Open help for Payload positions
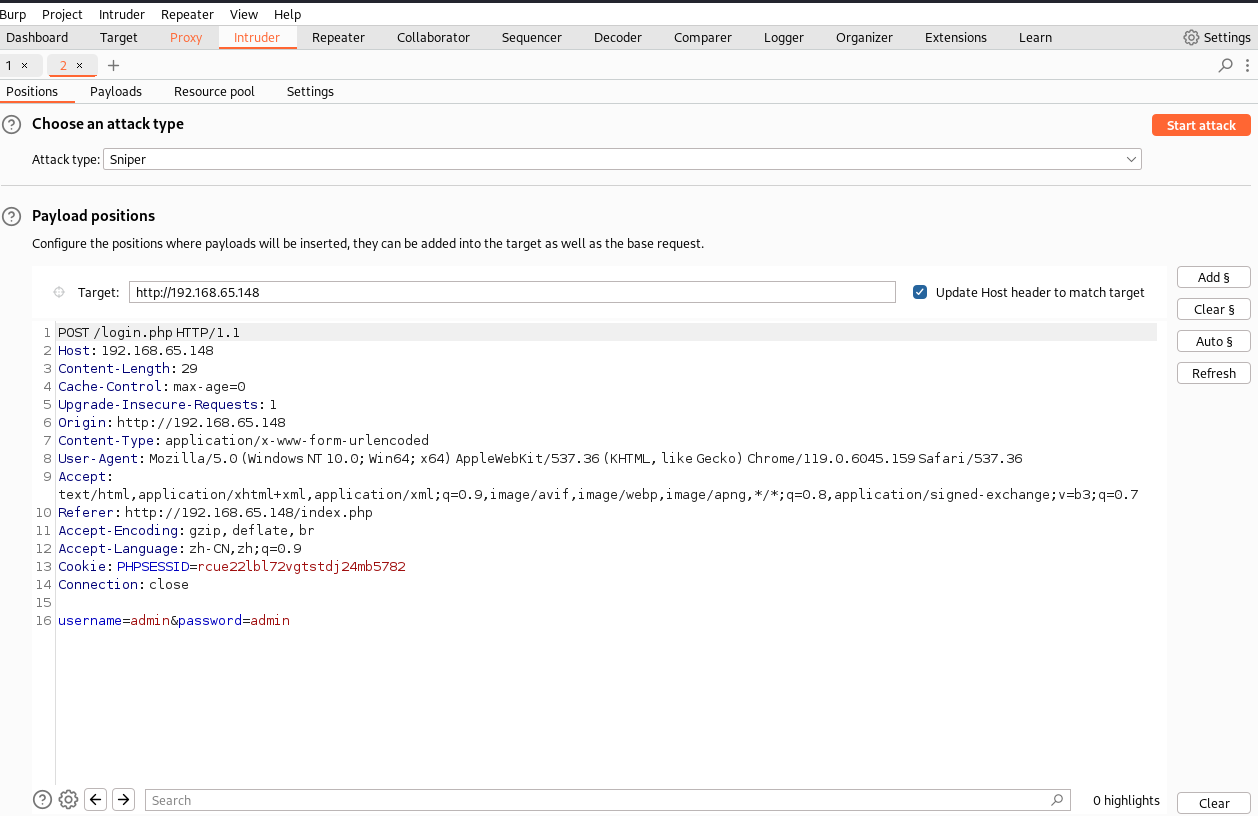 coord(11,216)
